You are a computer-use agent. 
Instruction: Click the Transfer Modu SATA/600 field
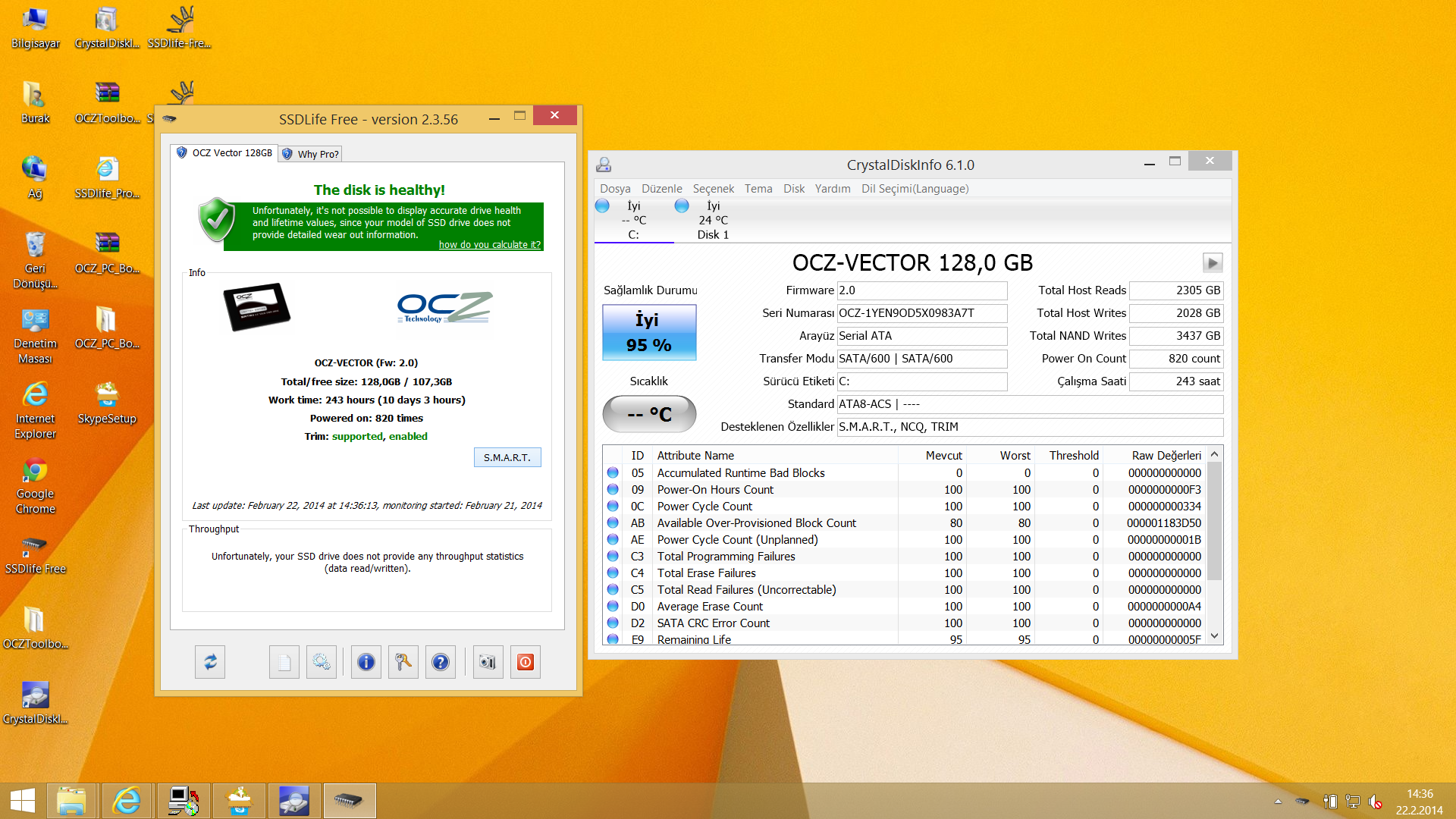pyautogui.click(x=922, y=359)
